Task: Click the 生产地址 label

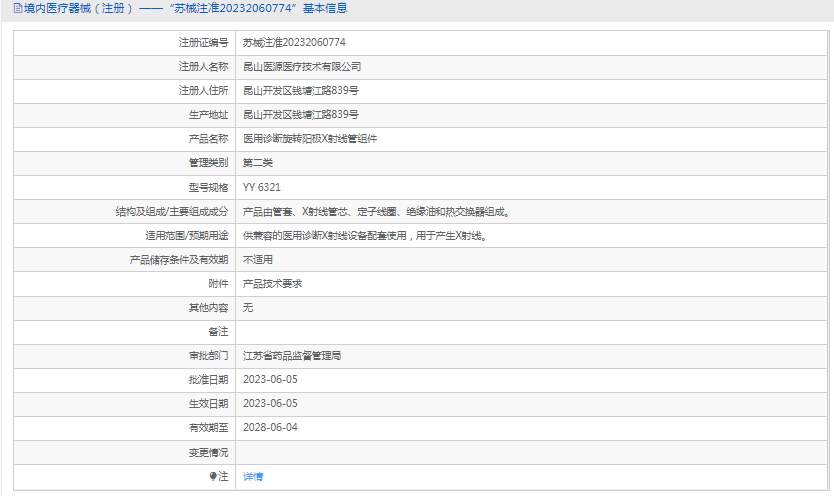Action: (x=208, y=114)
